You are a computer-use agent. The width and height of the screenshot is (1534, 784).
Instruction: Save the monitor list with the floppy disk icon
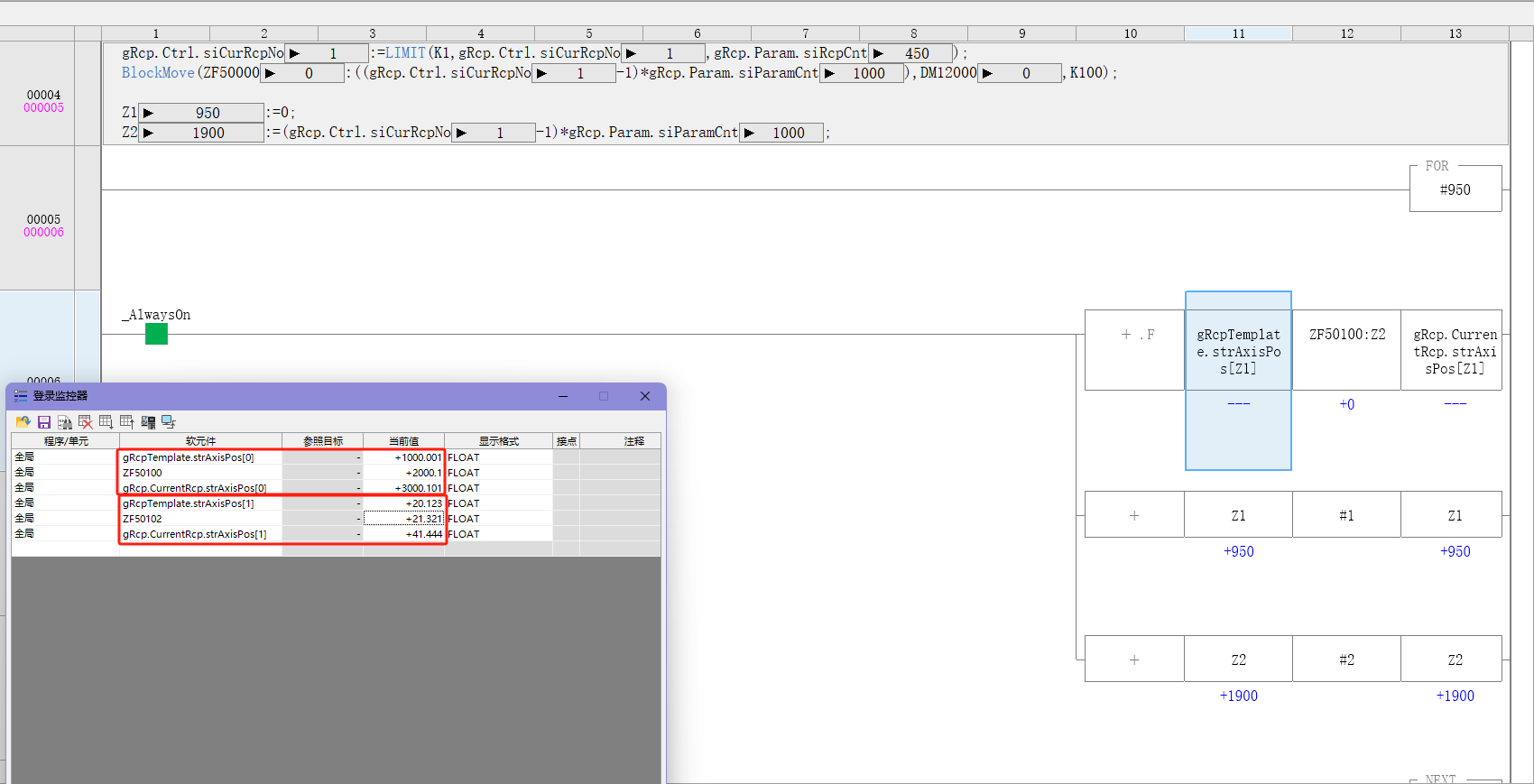click(44, 422)
